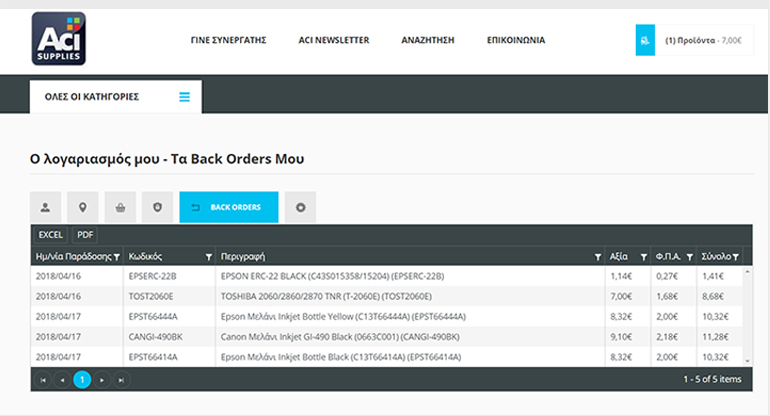Select the BACK ORDERS tab

(x=228, y=208)
